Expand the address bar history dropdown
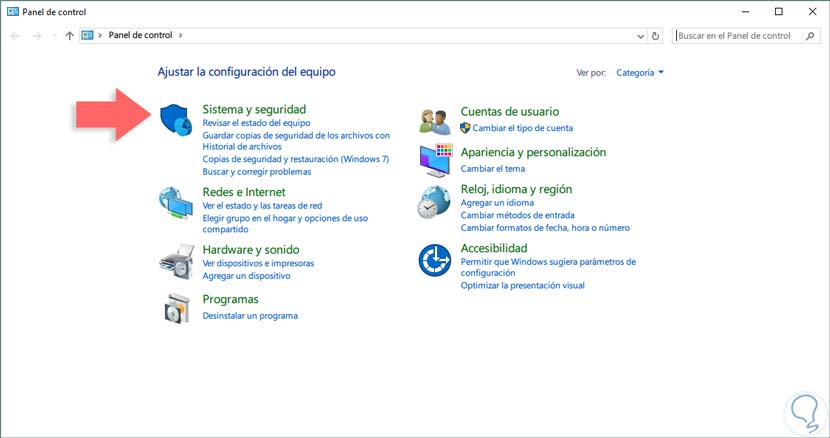The width and height of the screenshot is (830, 438). click(640, 36)
